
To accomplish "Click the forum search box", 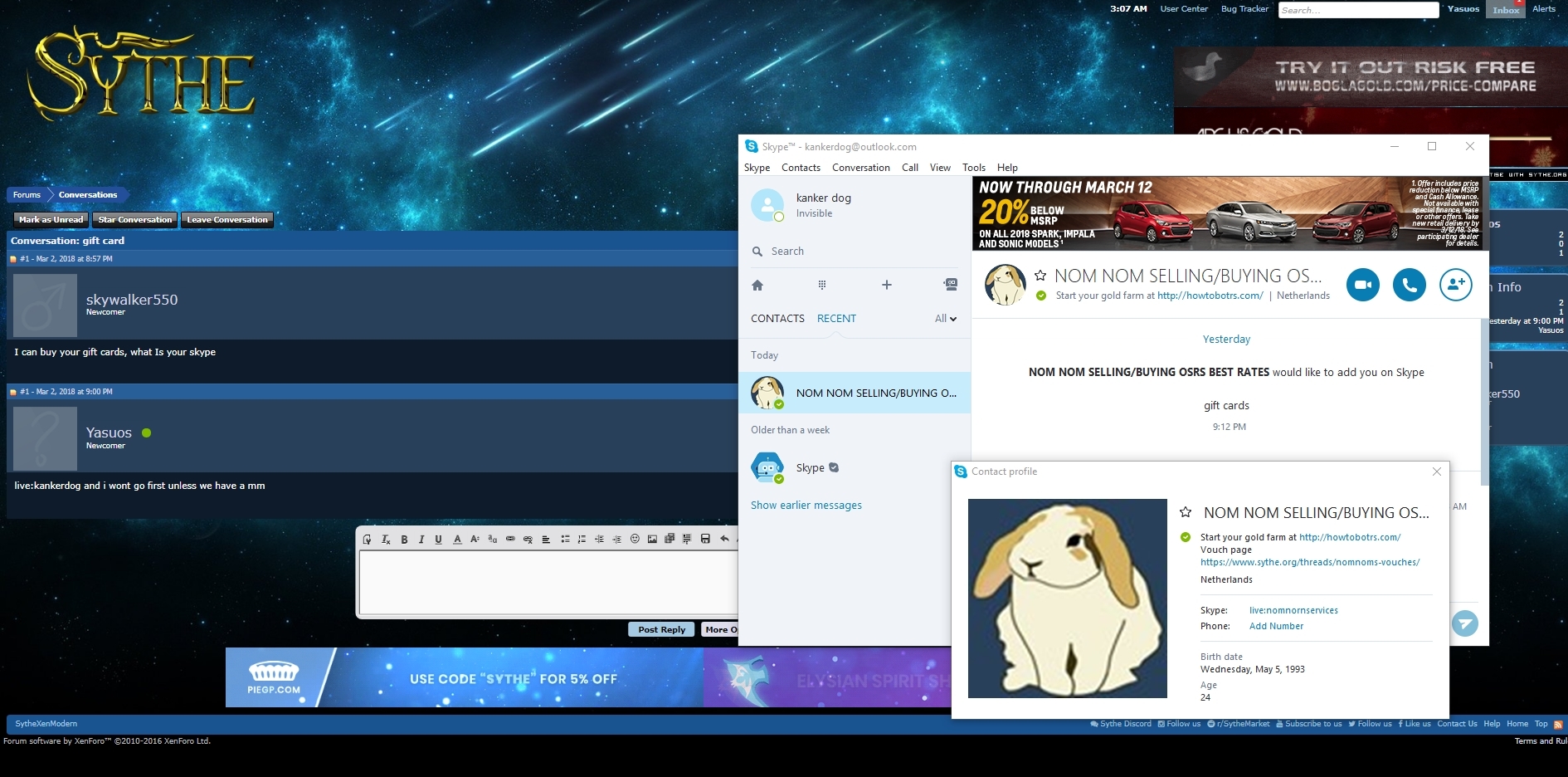I will click(1358, 10).
